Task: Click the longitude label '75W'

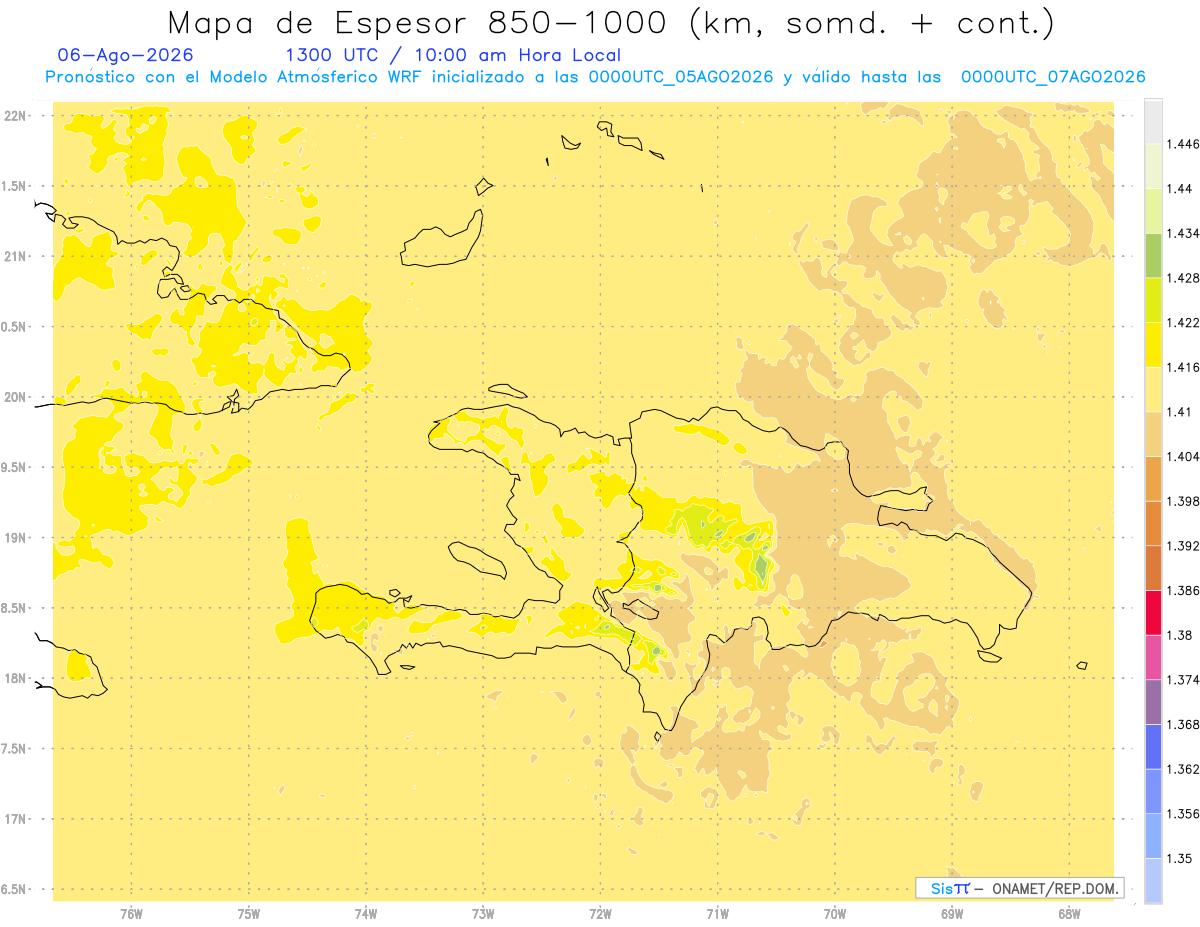Action: click(249, 914)
